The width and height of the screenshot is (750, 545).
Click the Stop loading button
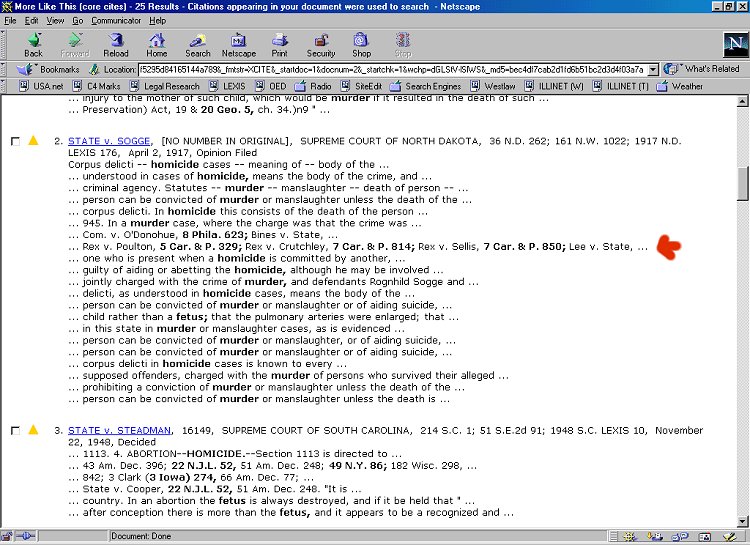tap(403, 45)
